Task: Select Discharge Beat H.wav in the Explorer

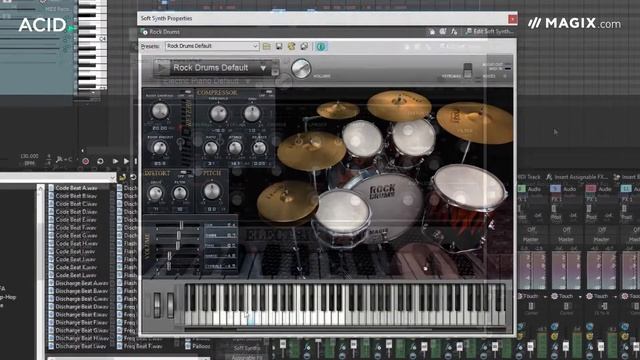Action: coord(78,338)
